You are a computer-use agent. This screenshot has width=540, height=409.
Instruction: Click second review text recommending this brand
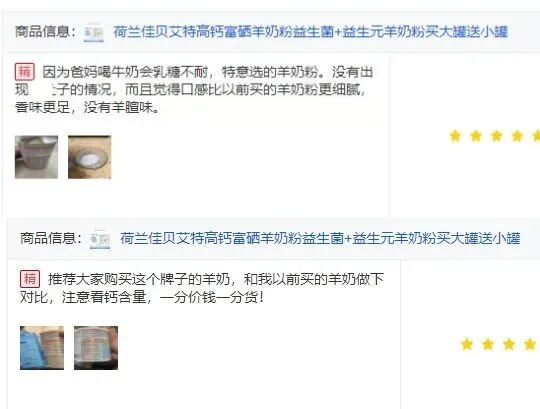[202, 288]
